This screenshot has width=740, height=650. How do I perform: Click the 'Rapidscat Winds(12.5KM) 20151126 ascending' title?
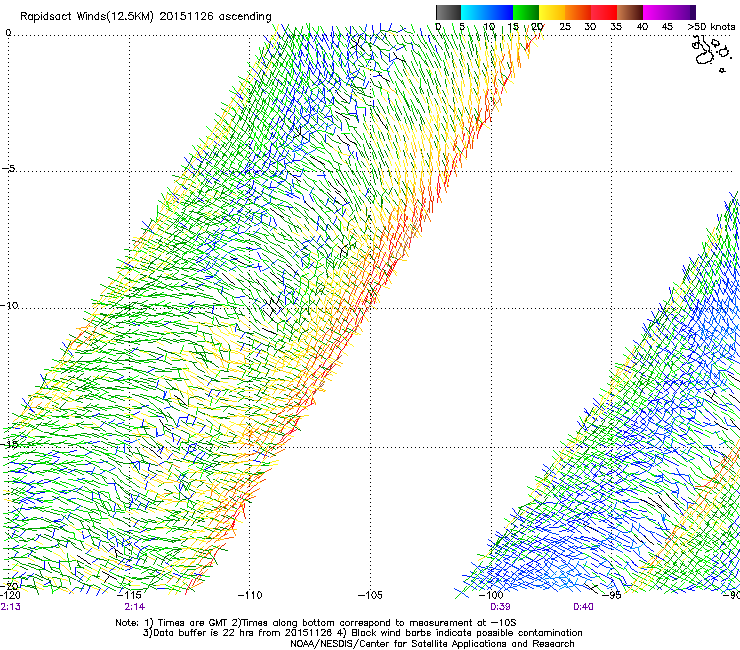coord(146,17)
